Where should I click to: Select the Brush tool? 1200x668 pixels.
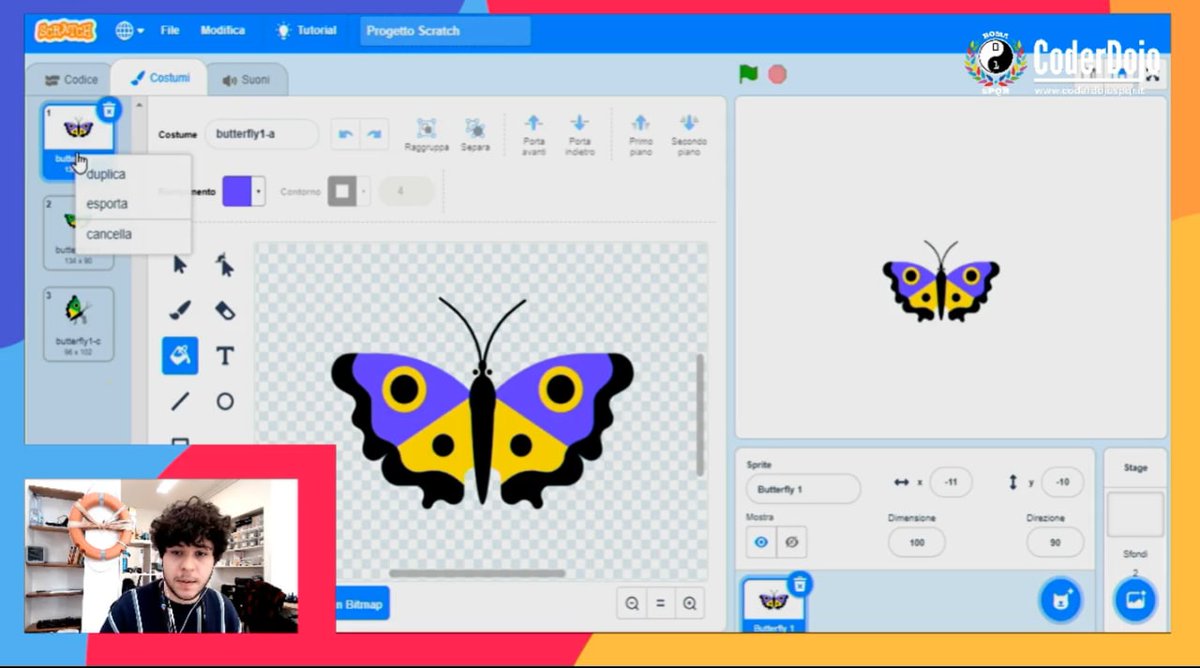180,310
